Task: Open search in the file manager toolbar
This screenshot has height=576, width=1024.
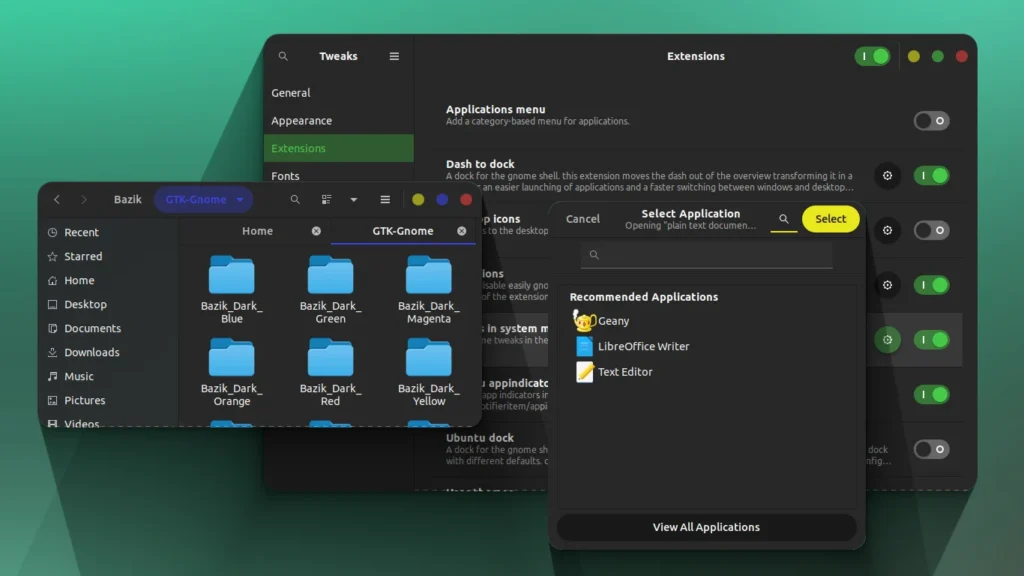Action: (295, 200)
